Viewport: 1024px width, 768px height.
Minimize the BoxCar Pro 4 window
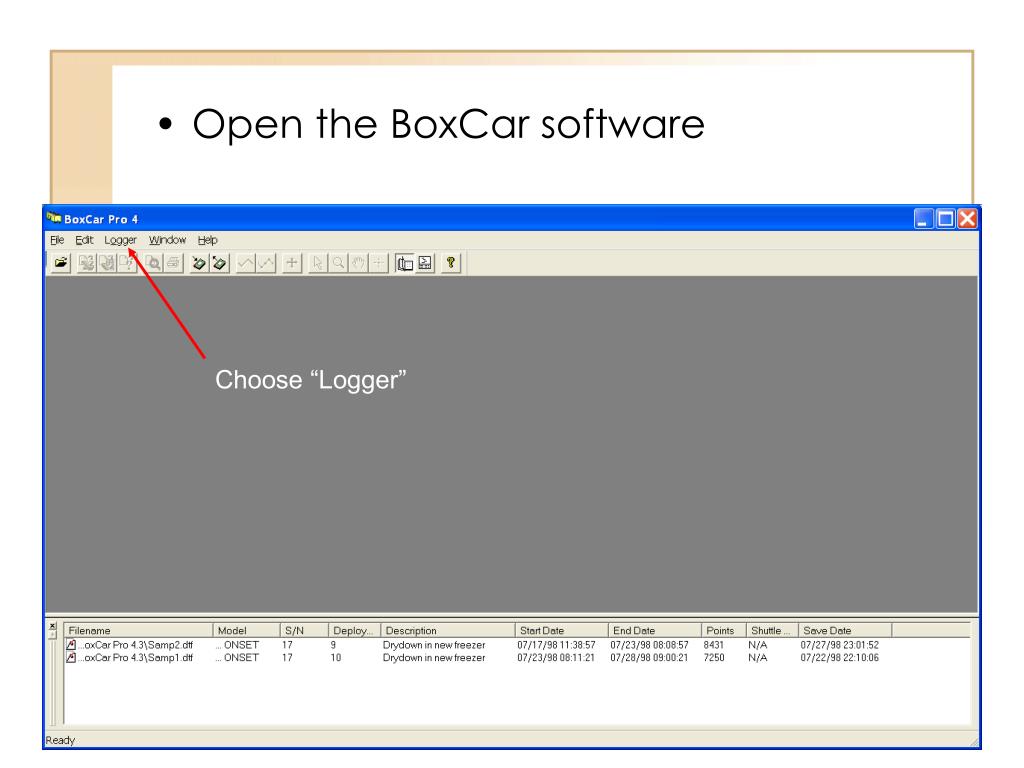tap(923, 218)
